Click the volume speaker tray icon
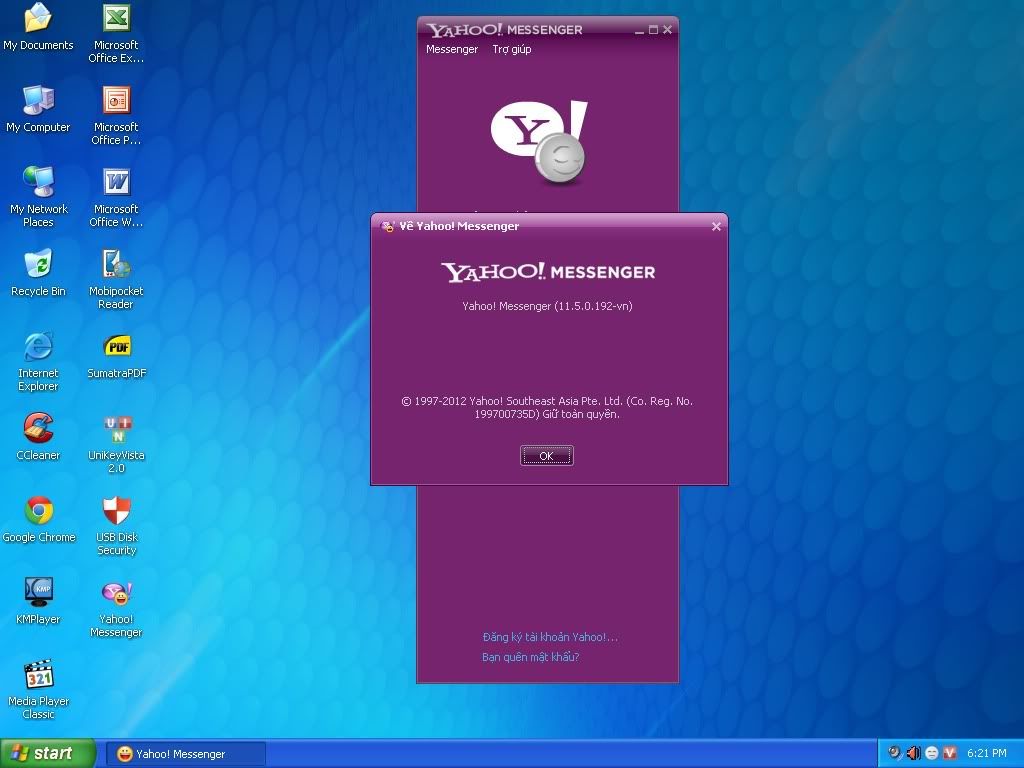The width and height of the screenshot is (1024, 768). tap(913, 753)
